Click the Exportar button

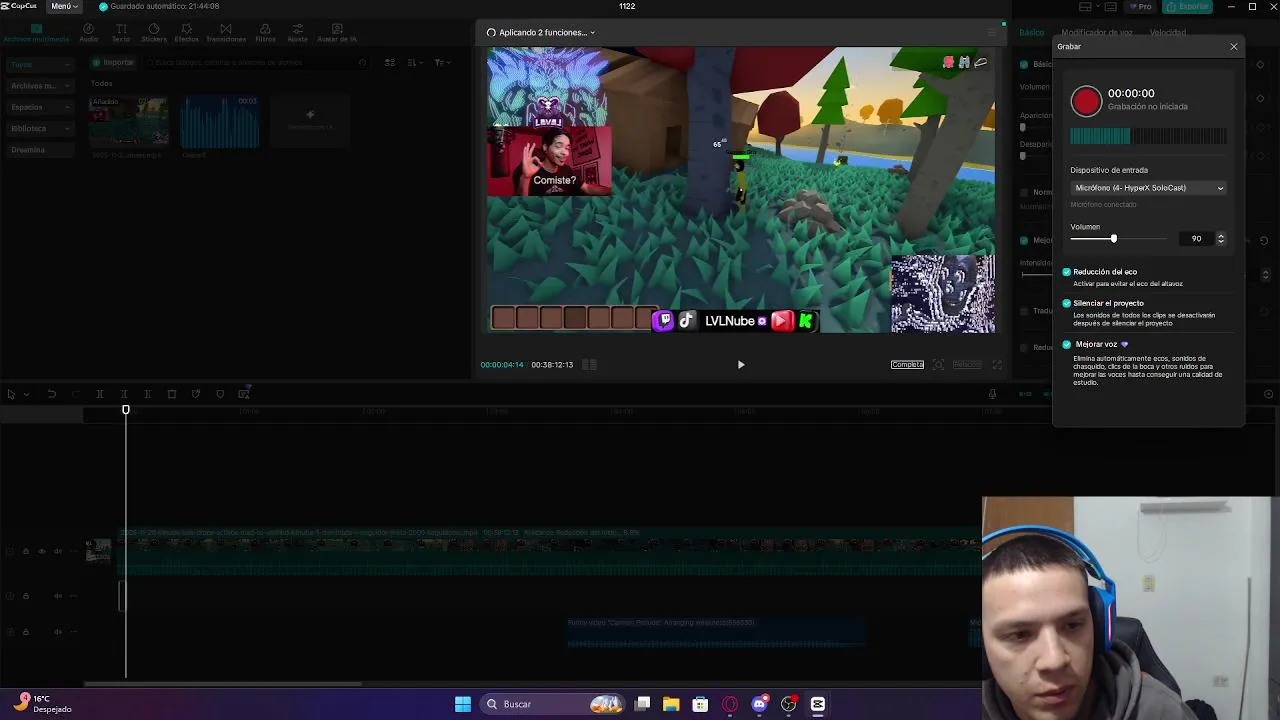(1189, 6)
